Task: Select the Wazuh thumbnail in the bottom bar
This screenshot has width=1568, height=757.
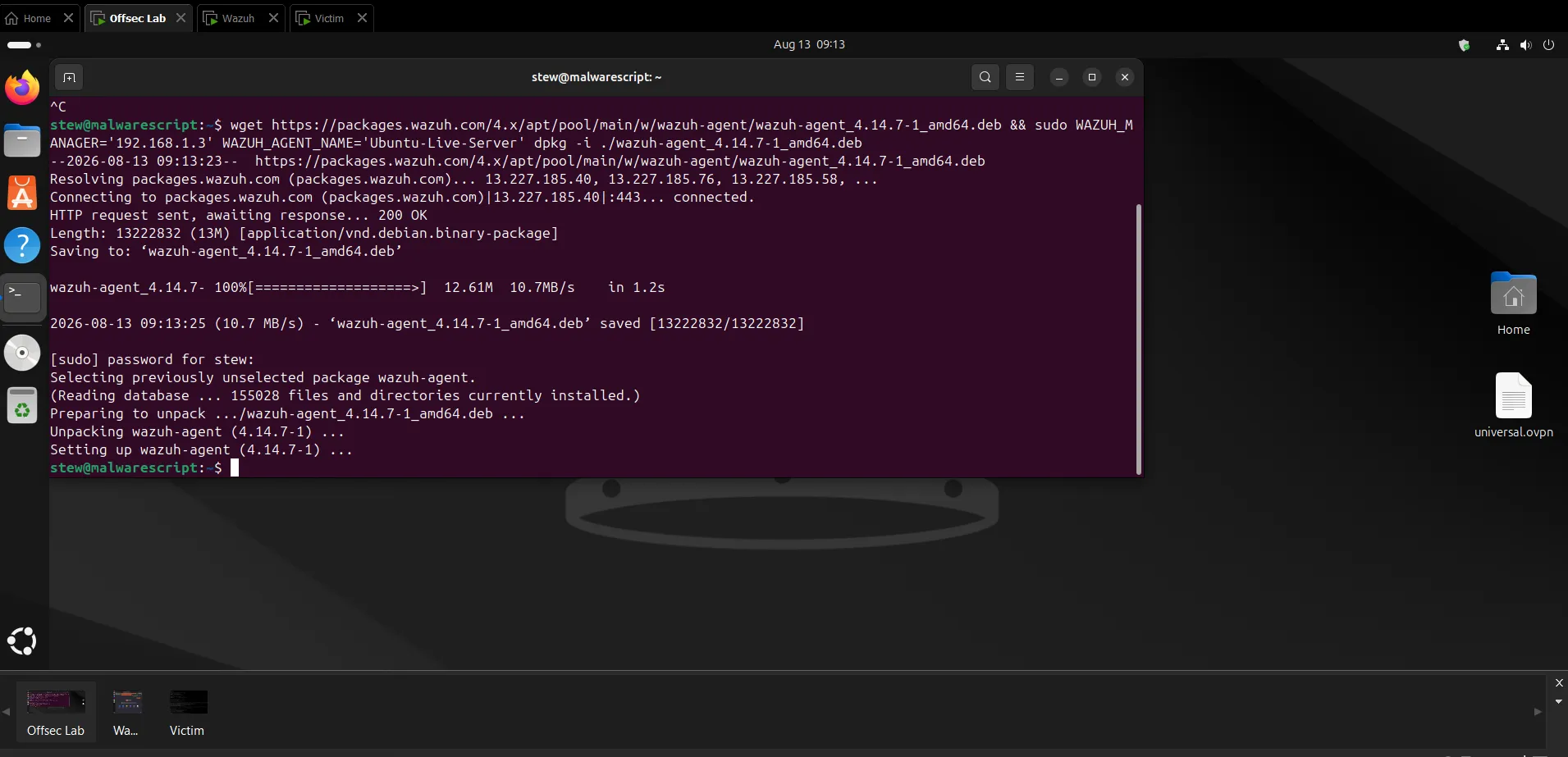Action: pyautogui.click(x=127, y=712)
